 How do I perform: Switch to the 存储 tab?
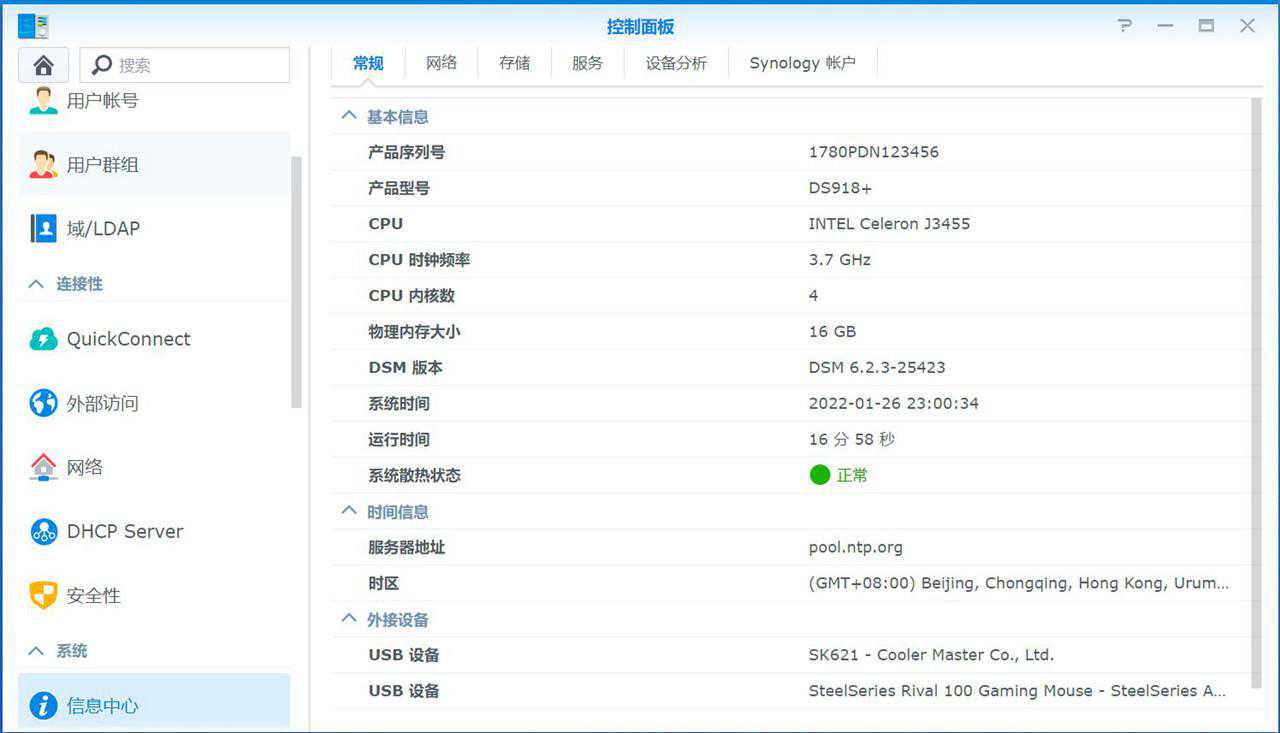[514, 63]
